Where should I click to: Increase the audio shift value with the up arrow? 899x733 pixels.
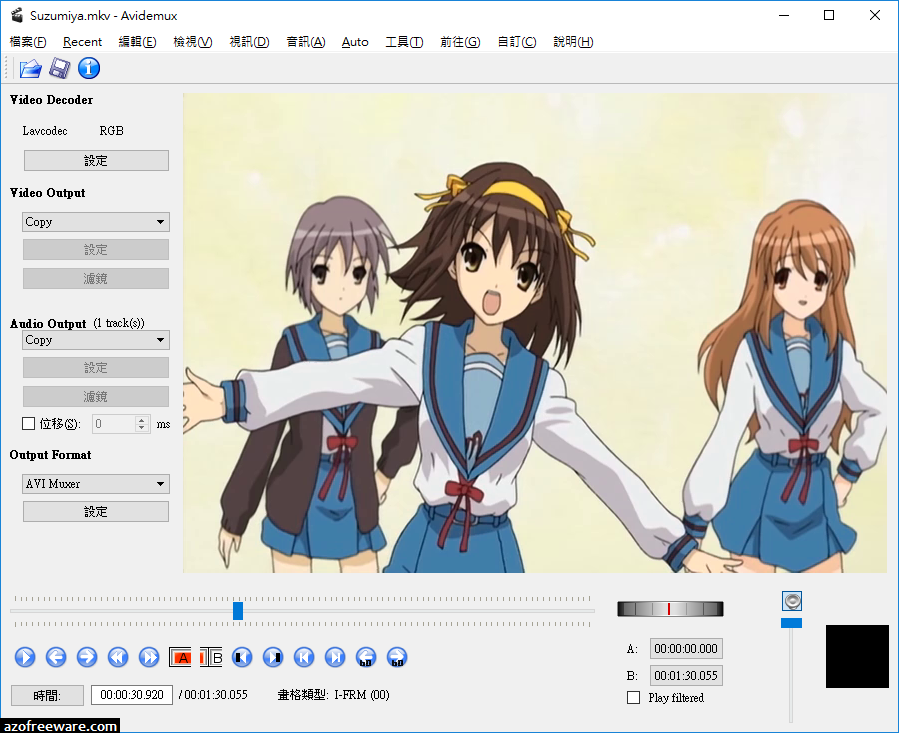[142, 420]
